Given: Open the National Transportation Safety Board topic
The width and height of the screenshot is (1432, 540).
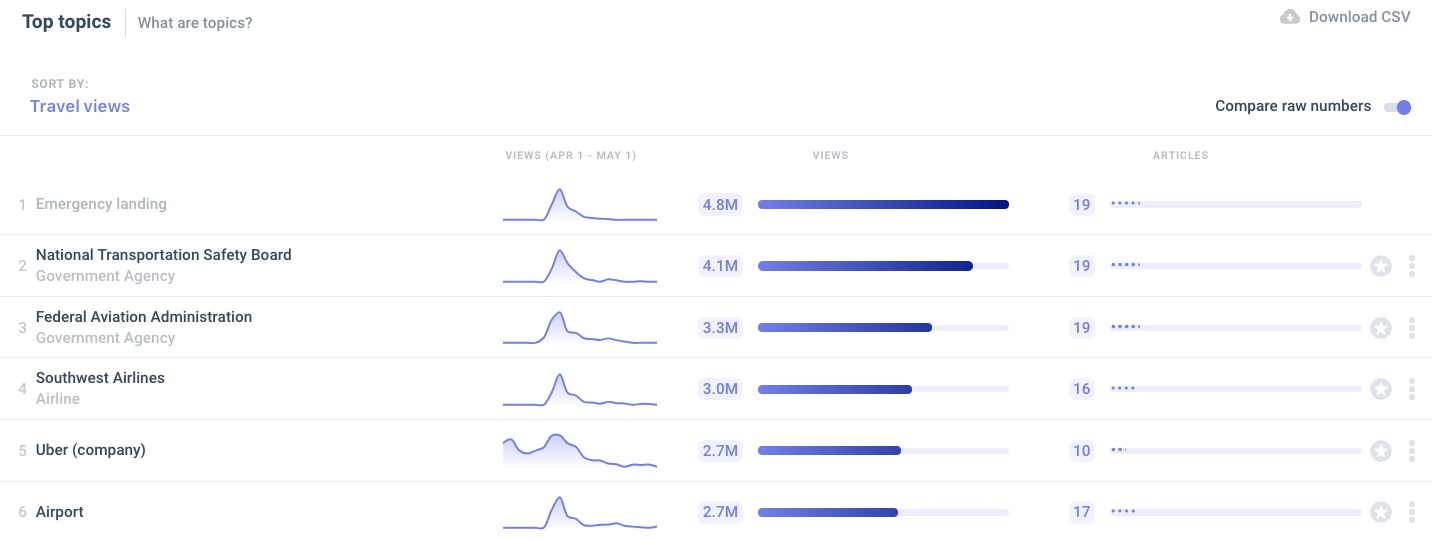Looking at the screenshot, I should [164, 255].
